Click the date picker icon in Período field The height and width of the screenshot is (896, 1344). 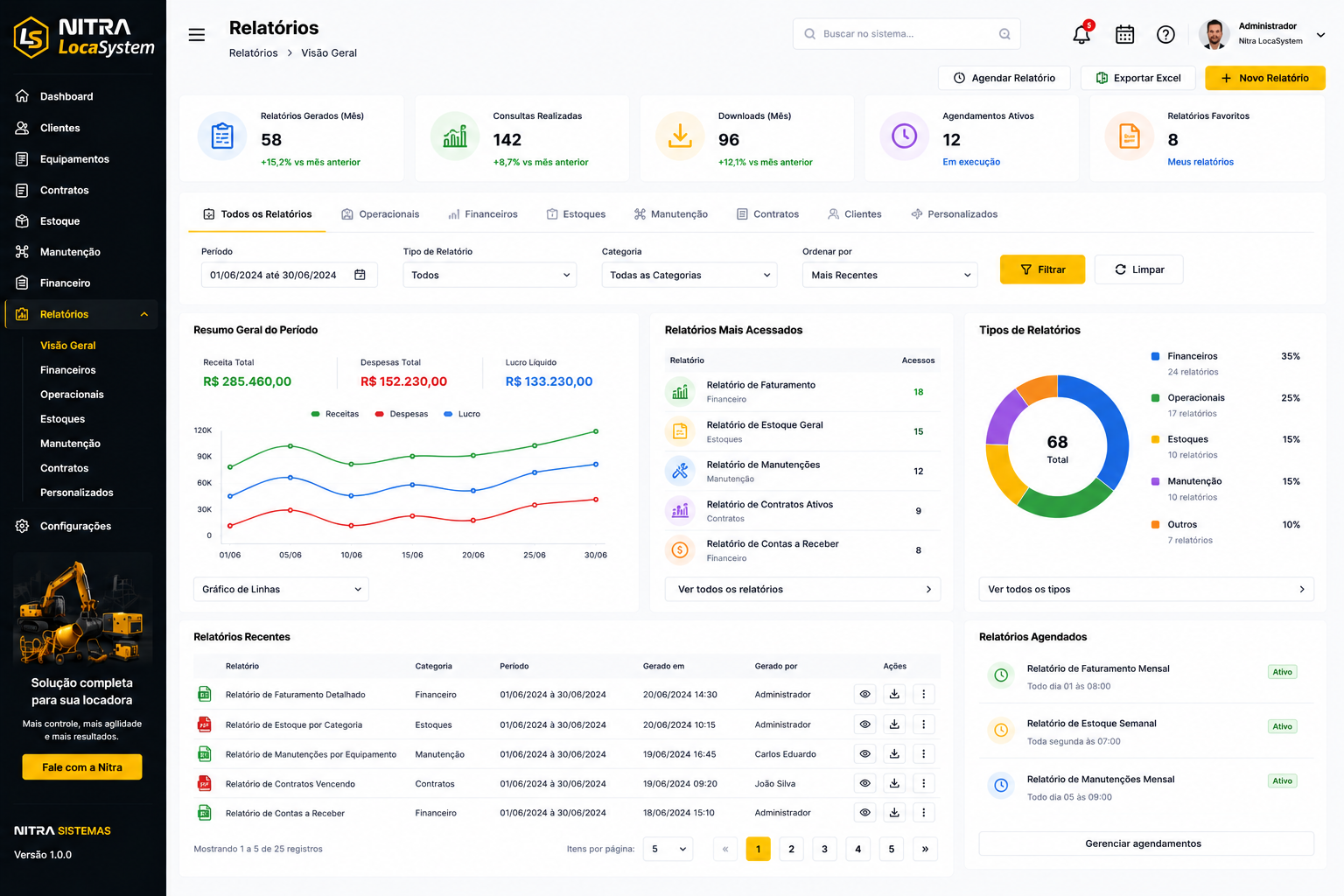(360, 275)
